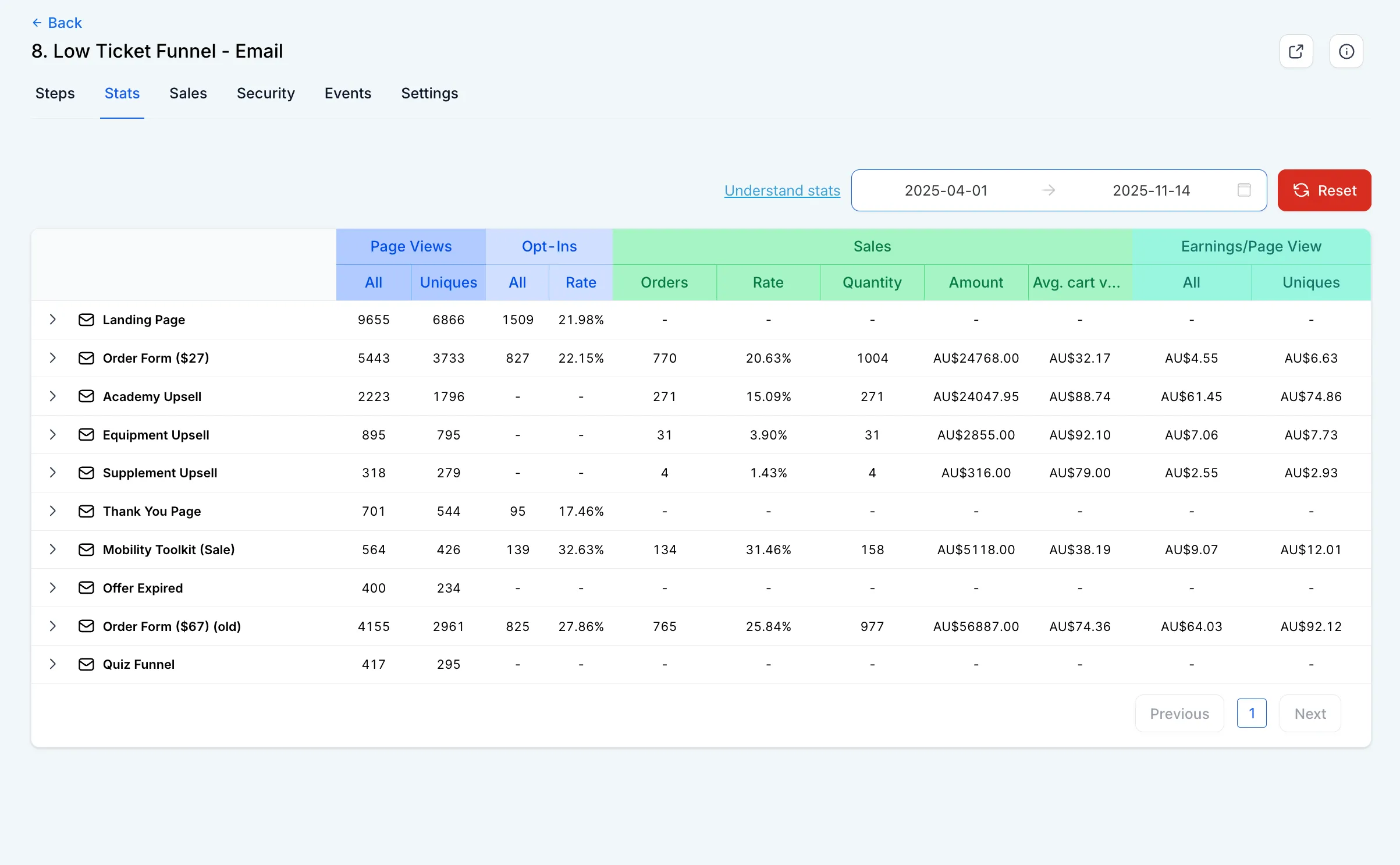Expand the Mobility Toolkit (Sale) row
Screen dimensions: 1400x865
pyautogui.click(x=53, y=550)
